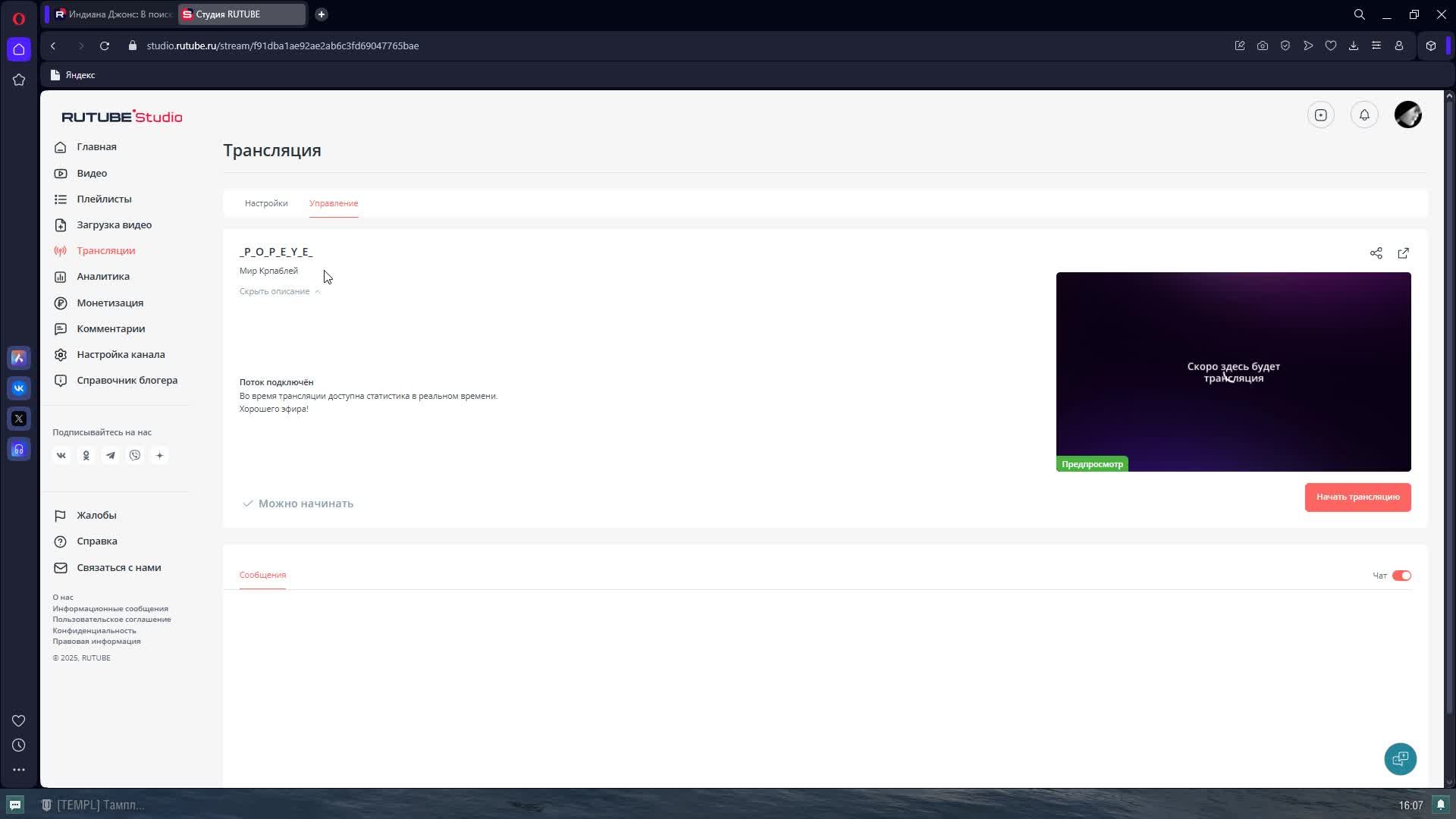The width and height of the screenshot is (1456, 819).
Task: Click the address bar URL
Action: (x=283, y=46)
